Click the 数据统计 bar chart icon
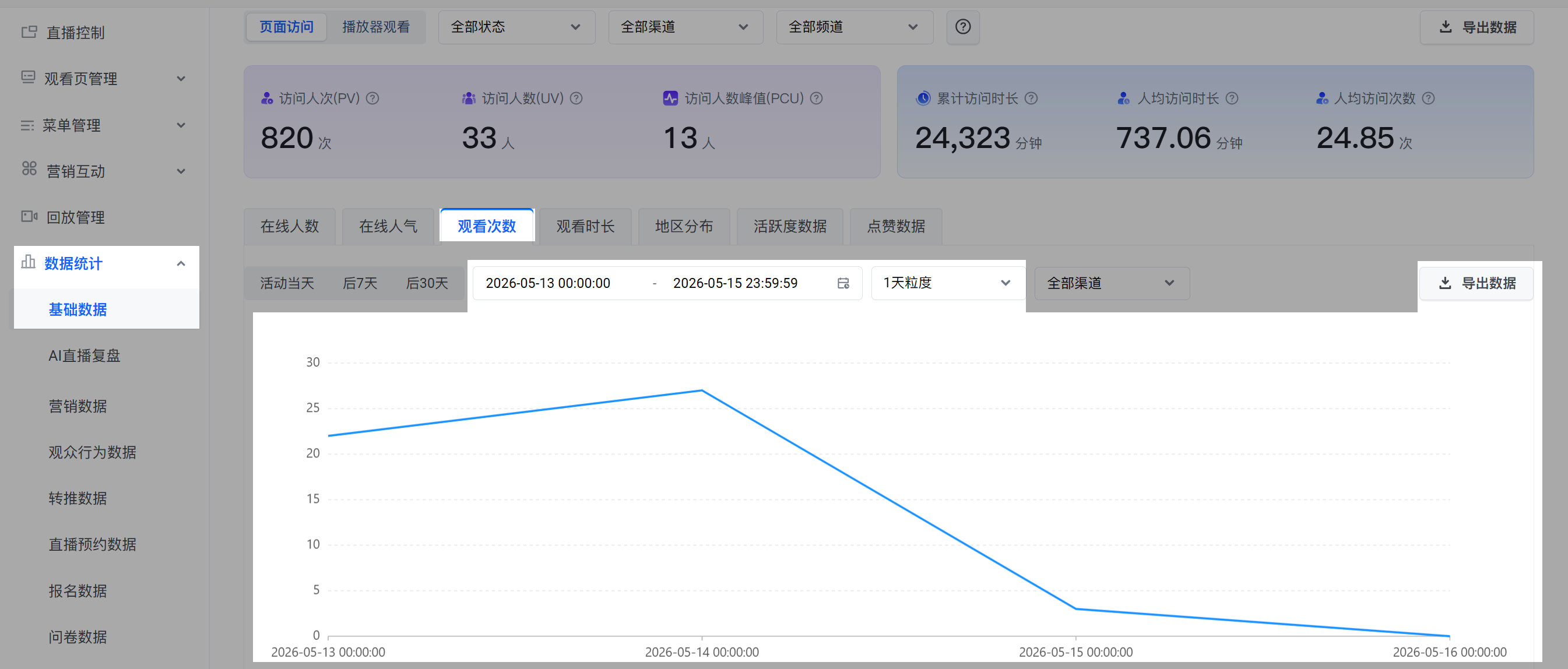Viewport: 1568px width, 669px height. (28, 262)
